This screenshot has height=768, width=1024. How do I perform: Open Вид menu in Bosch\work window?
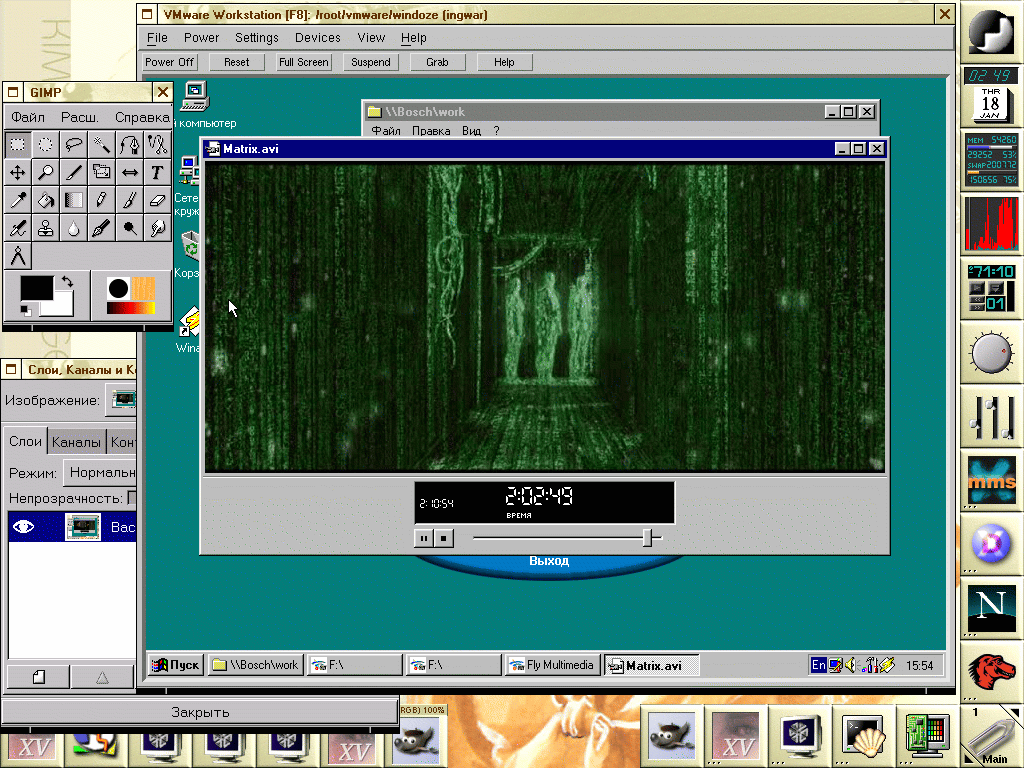(472, 131)
